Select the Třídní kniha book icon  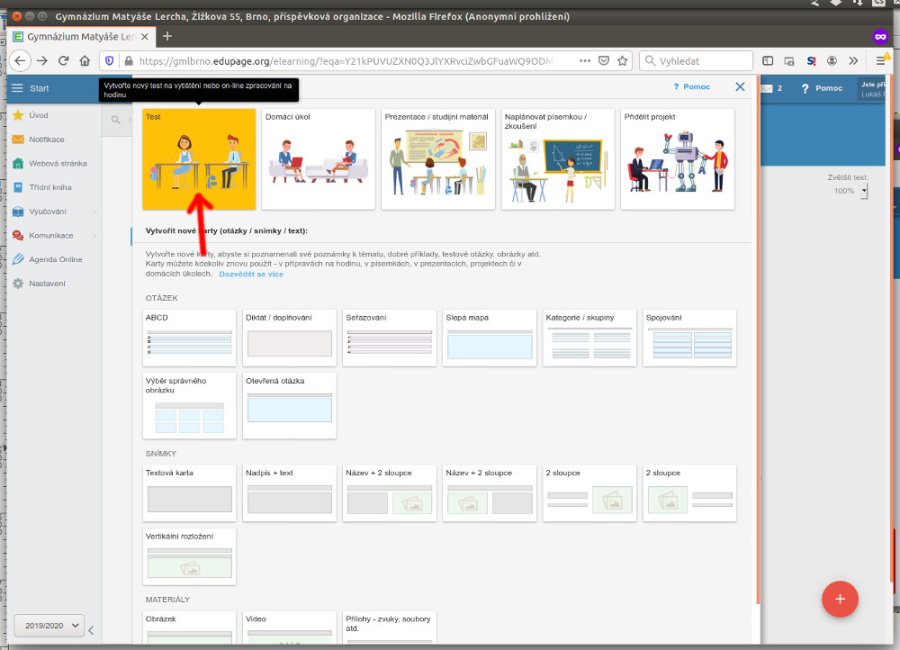coord(18,187)
